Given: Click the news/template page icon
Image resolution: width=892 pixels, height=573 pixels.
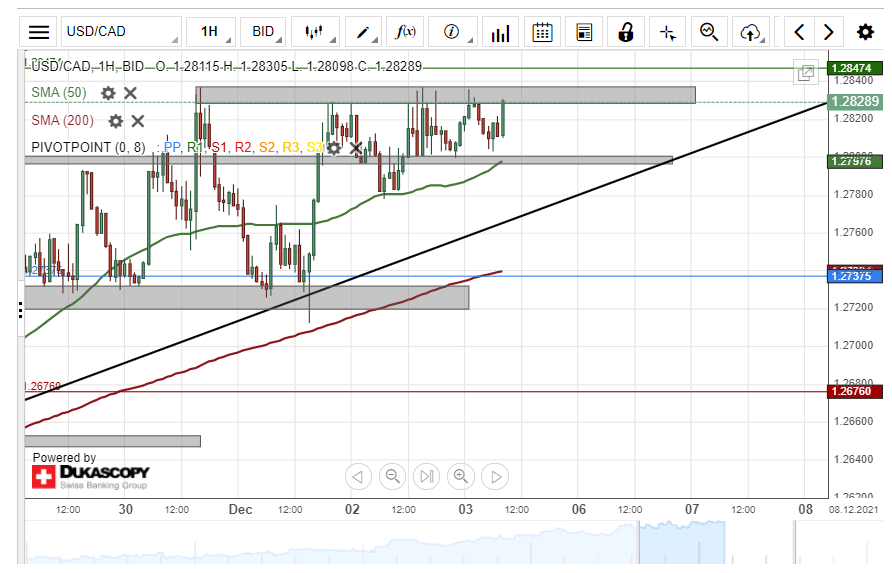Looking at the screenshot, I should pos(584,32).
